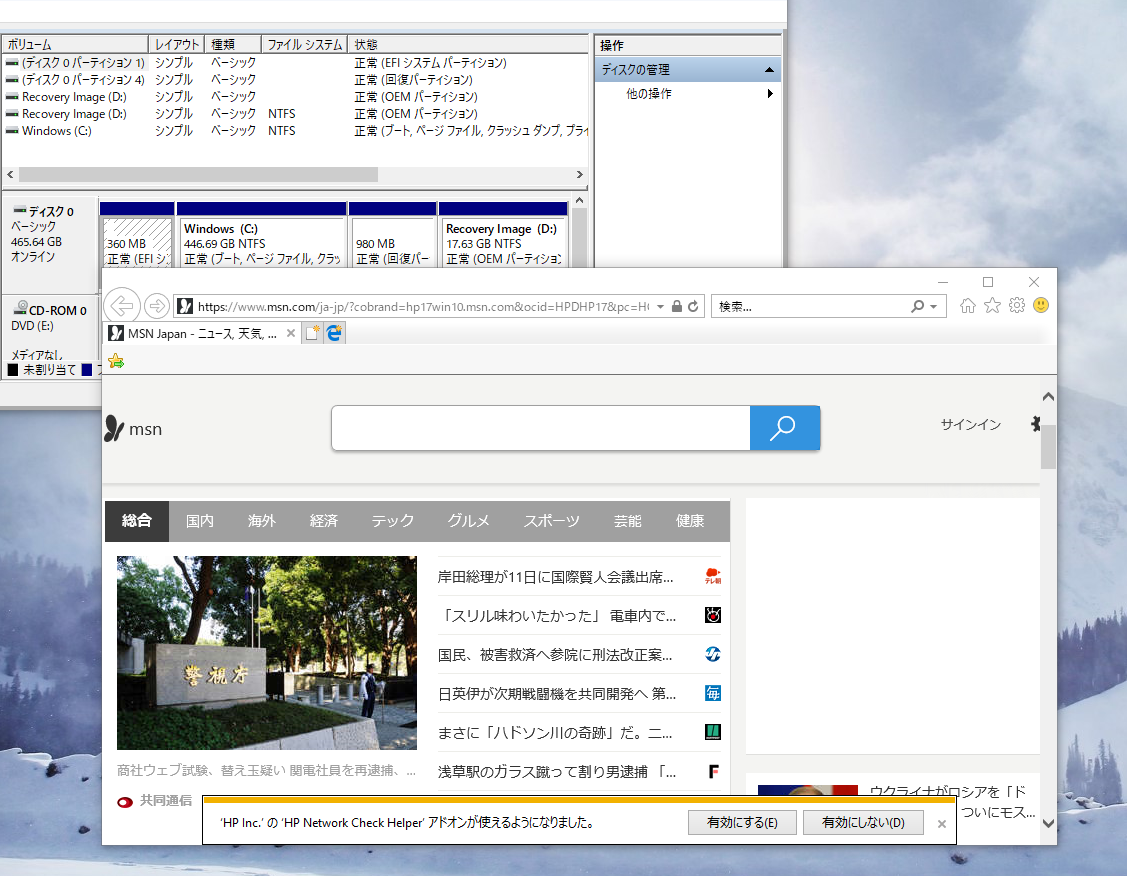Click the サインイン link
The image size is (1127, 876).
(969, 424)
